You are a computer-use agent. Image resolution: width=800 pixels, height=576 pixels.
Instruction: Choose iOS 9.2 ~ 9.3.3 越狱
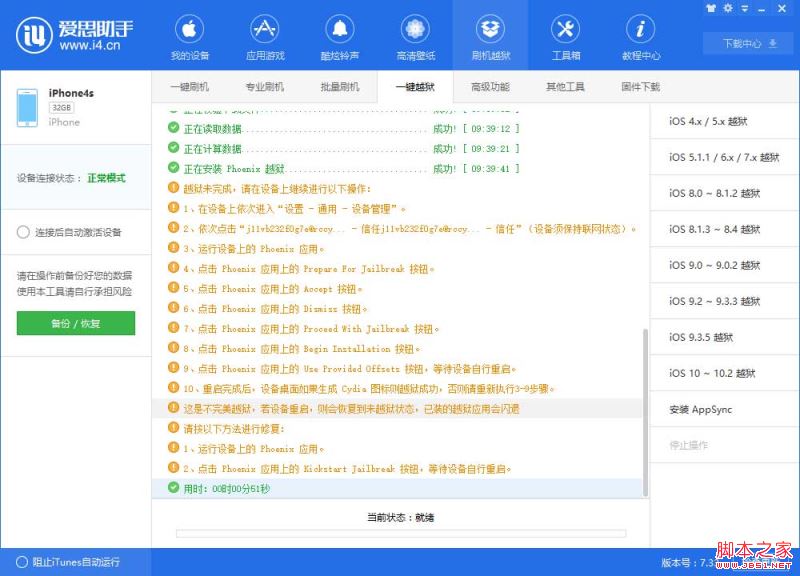tap(724, 302)
